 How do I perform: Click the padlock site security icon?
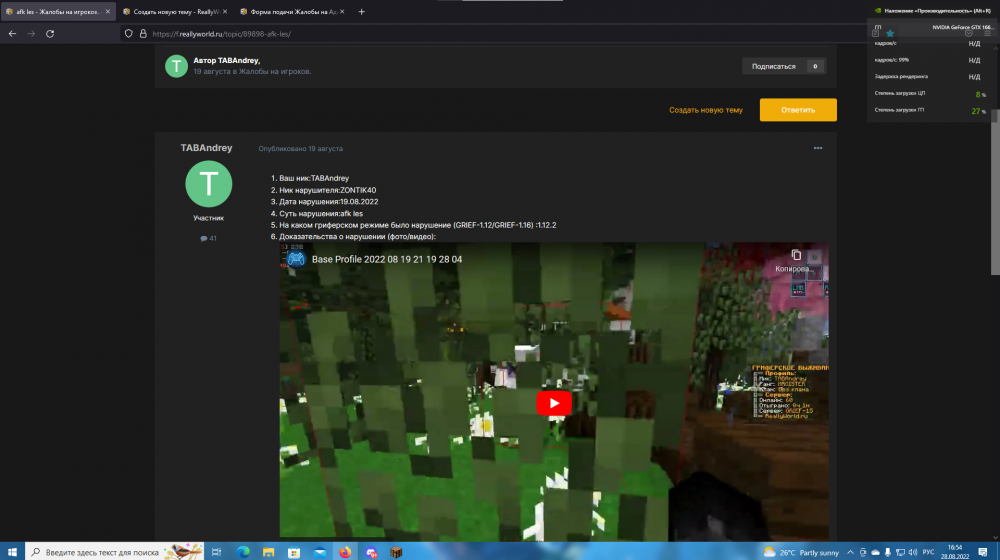pyautogui.click(x=143, y=34)
